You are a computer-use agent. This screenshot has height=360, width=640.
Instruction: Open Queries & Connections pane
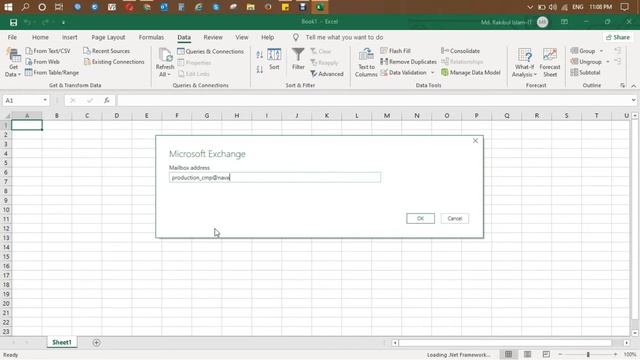pyautogui.click(x=210, y=51)
